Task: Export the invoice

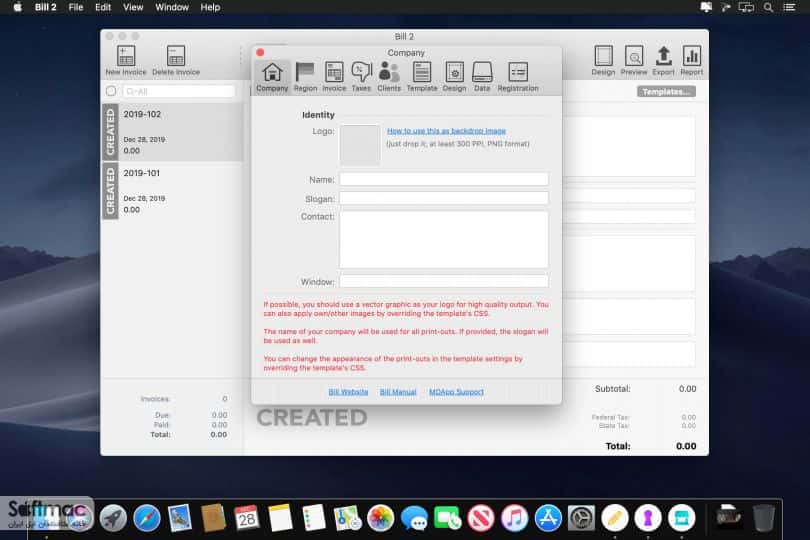Action: click(x=663, y=60)
